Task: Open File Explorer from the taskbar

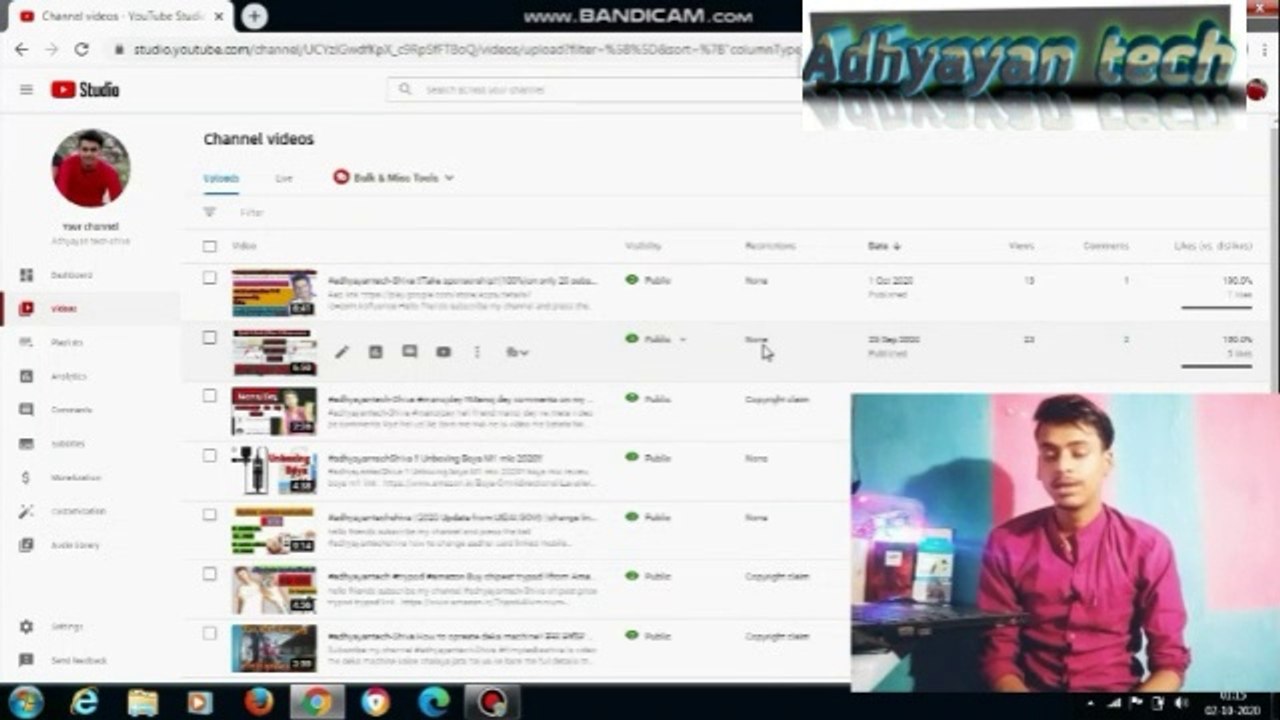Action: (x=143, y=702)
